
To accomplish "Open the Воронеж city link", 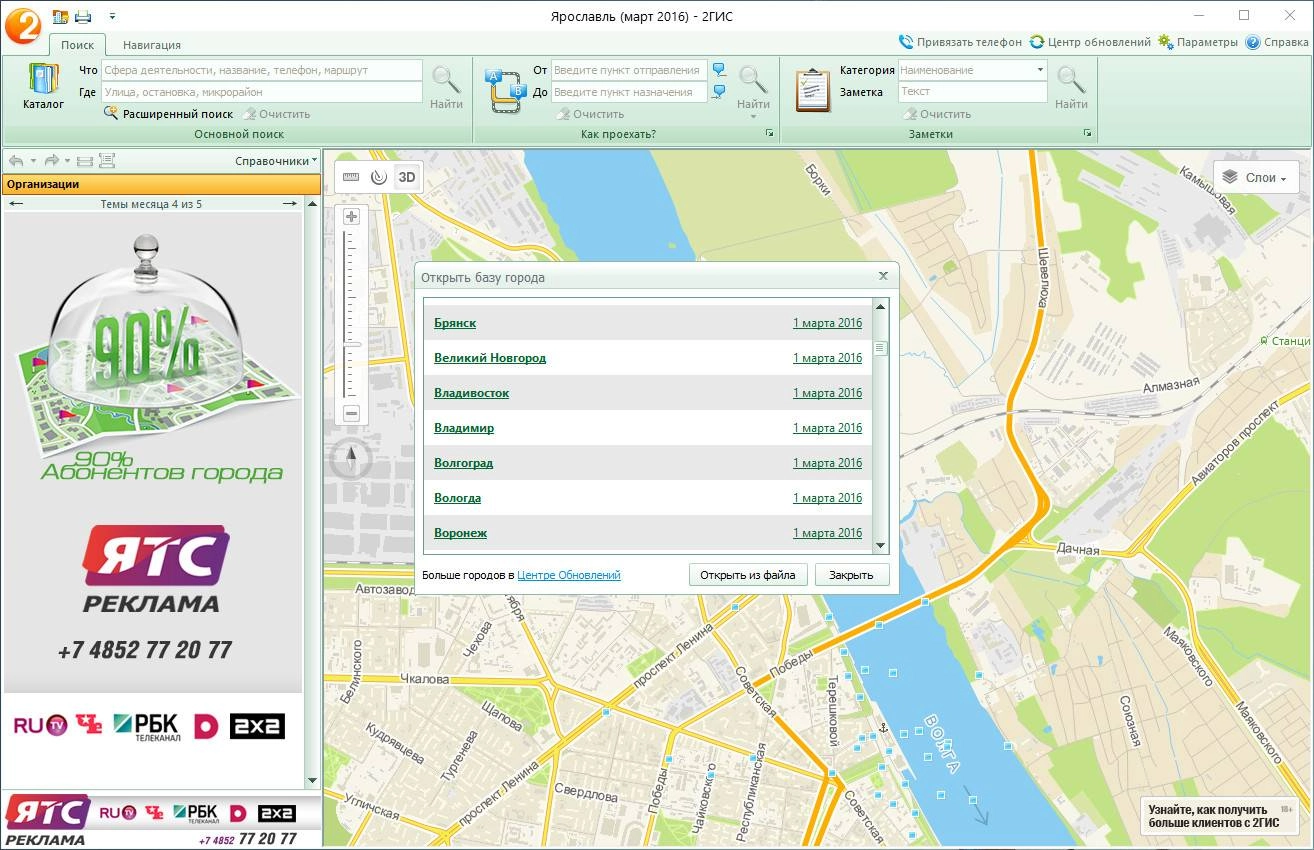I will click(x=460, y=533).
